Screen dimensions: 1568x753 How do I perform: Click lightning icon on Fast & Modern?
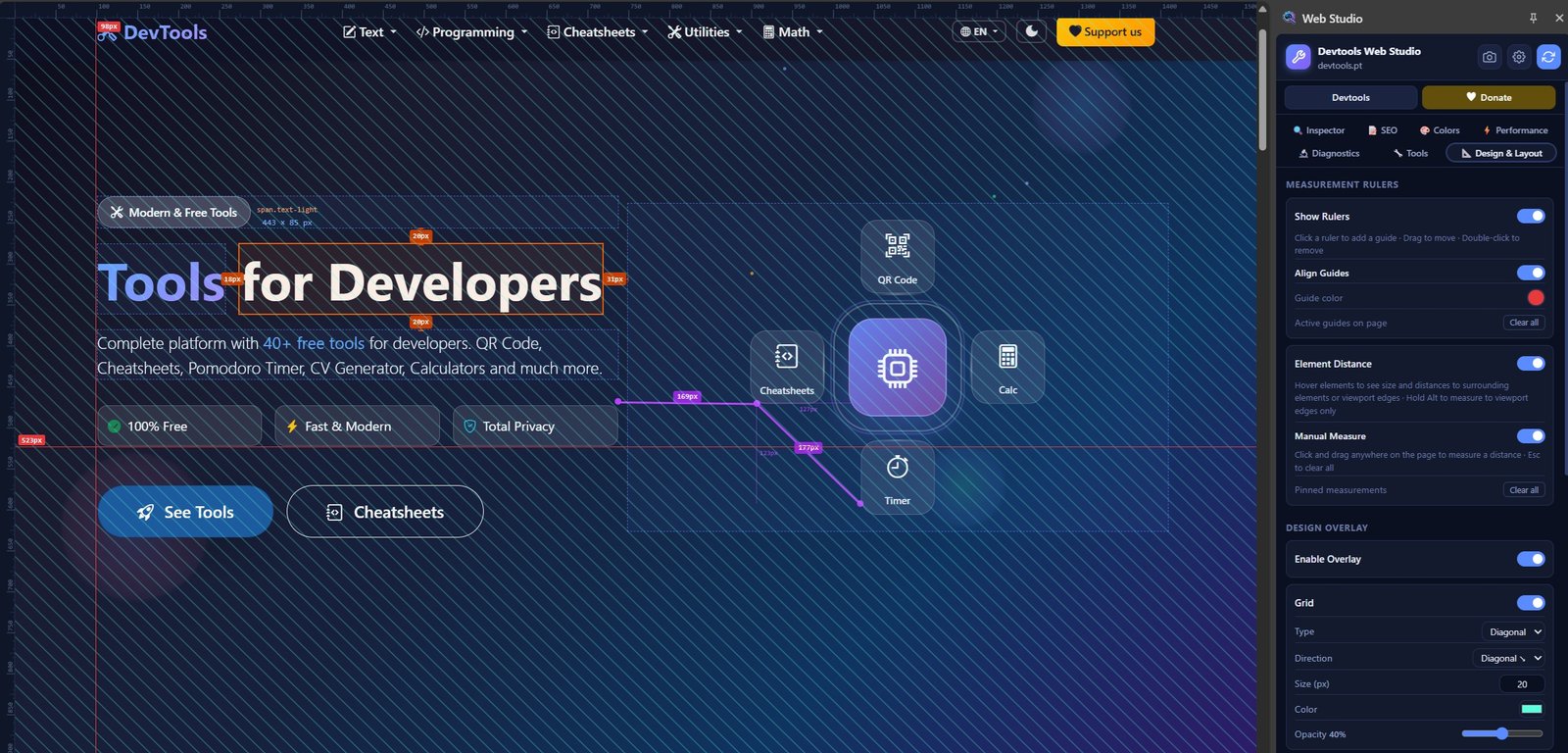point(292,427)
